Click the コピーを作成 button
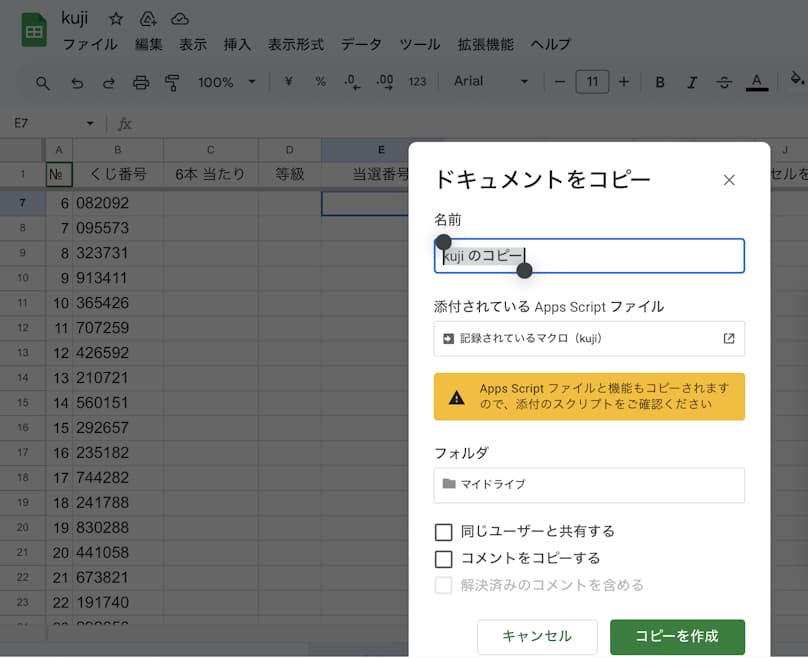The height and width of the screenshot is (658, 808). click(677, 636)
